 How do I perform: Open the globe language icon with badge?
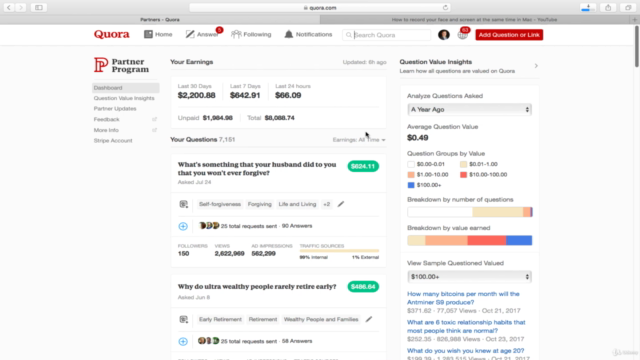coord(462,34)
